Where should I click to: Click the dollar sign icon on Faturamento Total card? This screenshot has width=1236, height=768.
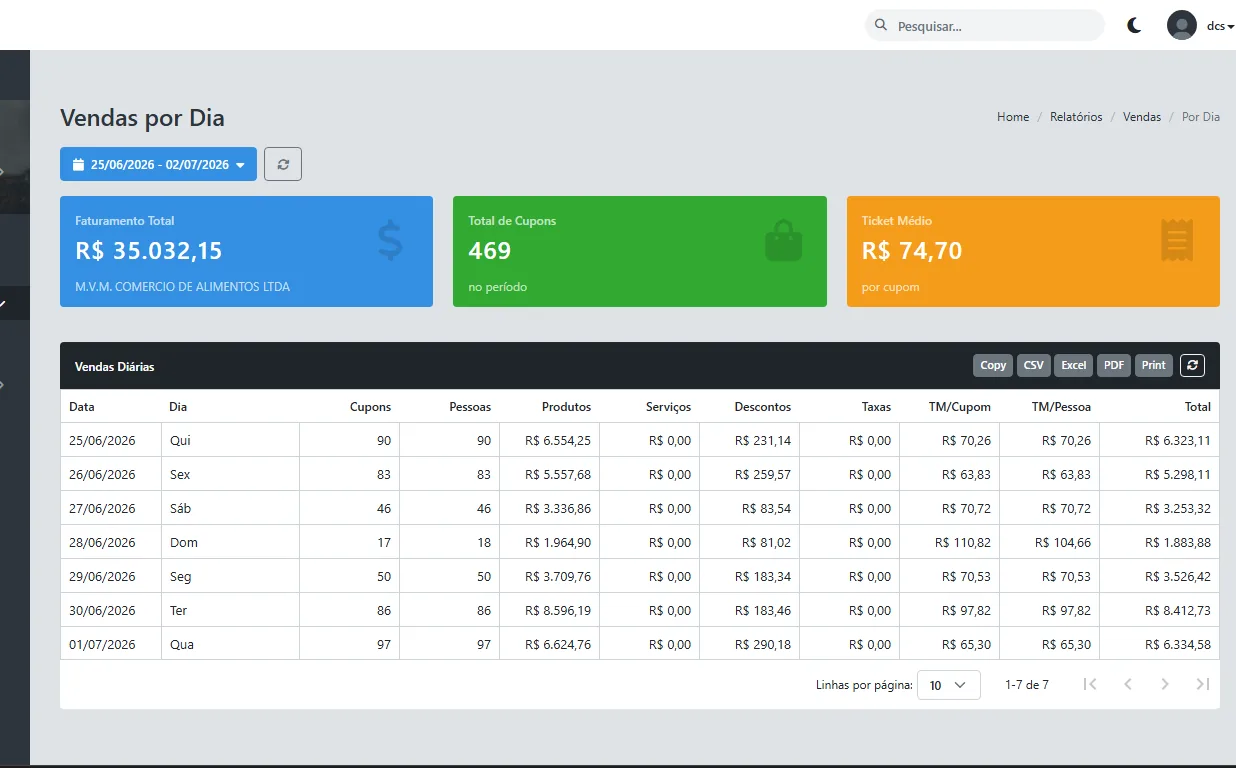pyautogui.click(x=390, y=242)
